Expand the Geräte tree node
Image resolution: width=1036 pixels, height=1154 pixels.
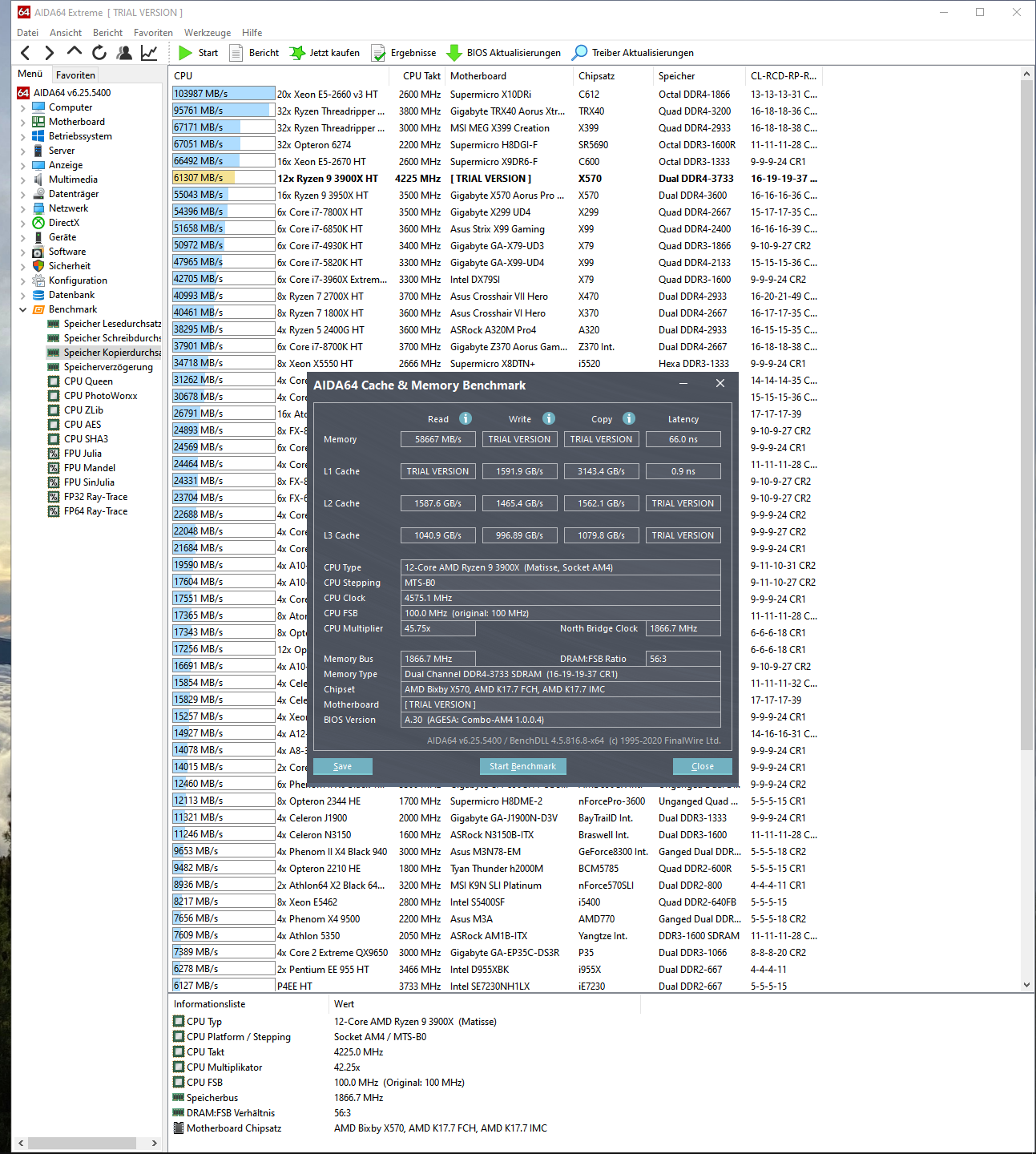22,237
